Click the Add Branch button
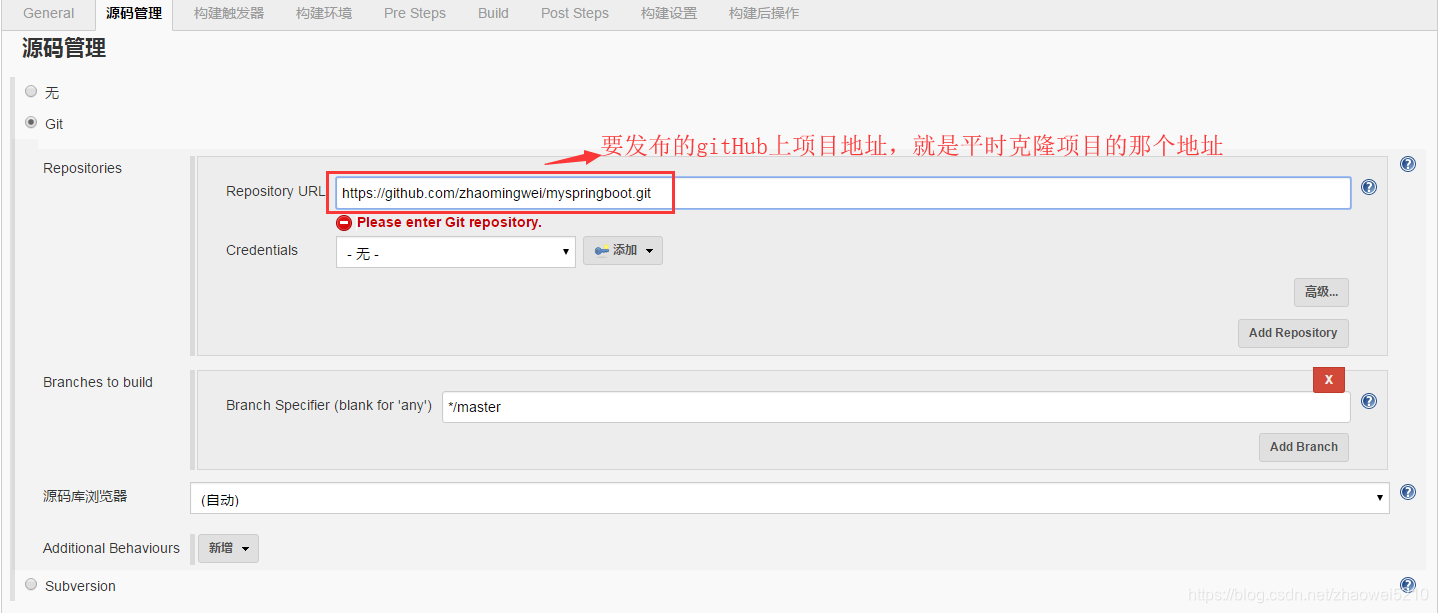 coord(1304,447)
